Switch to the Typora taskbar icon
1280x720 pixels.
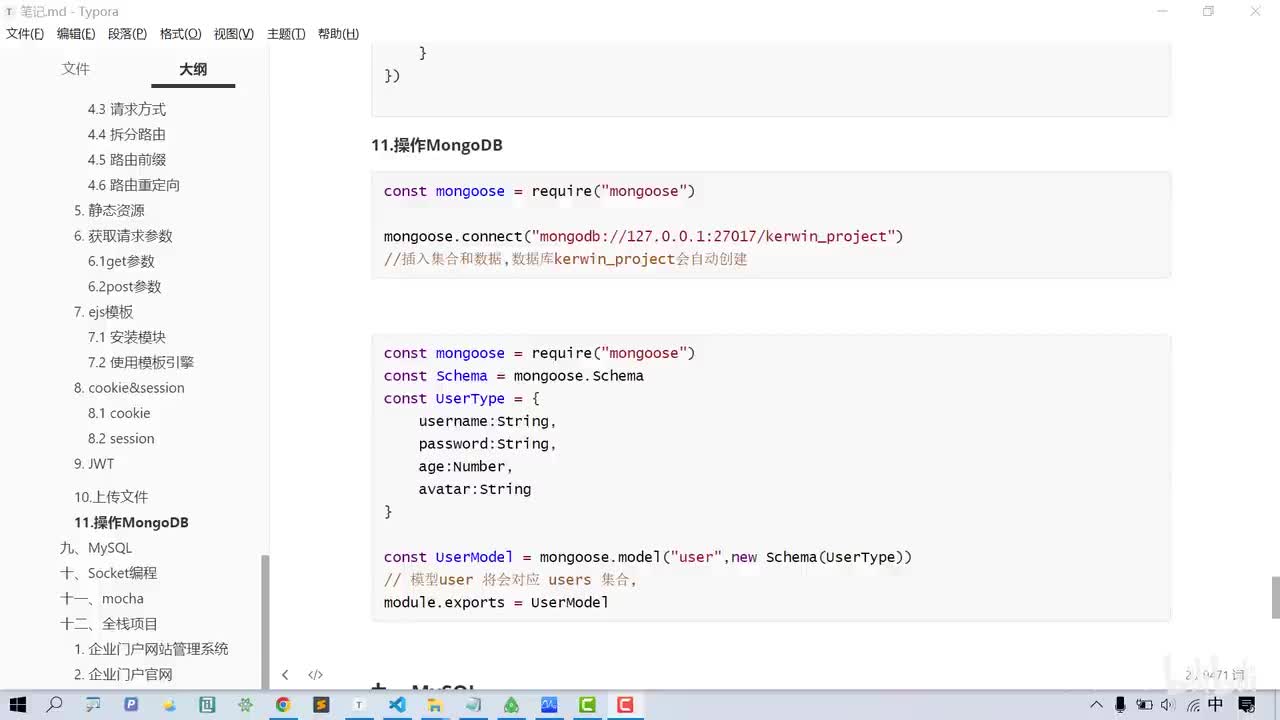pos(359,705)
